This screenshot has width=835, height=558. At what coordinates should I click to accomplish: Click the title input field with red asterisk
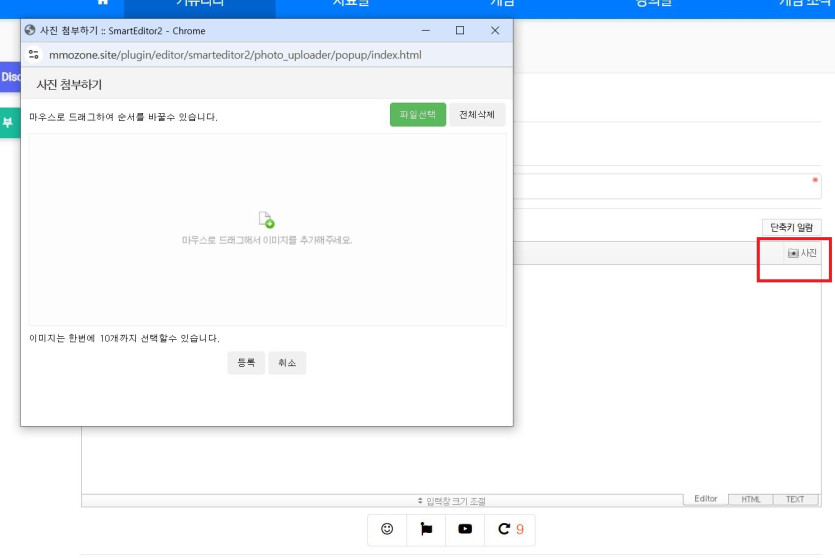(665, 186)
